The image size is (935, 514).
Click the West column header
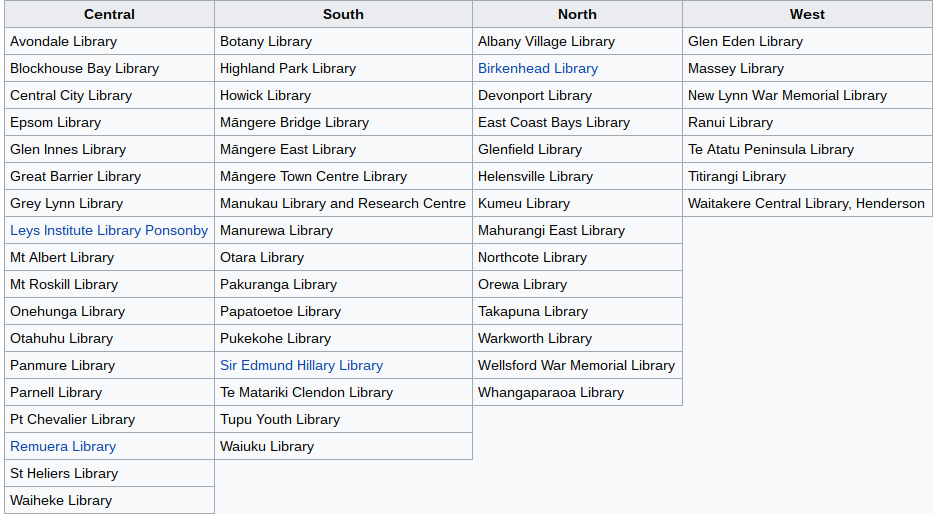click(807, 14)
